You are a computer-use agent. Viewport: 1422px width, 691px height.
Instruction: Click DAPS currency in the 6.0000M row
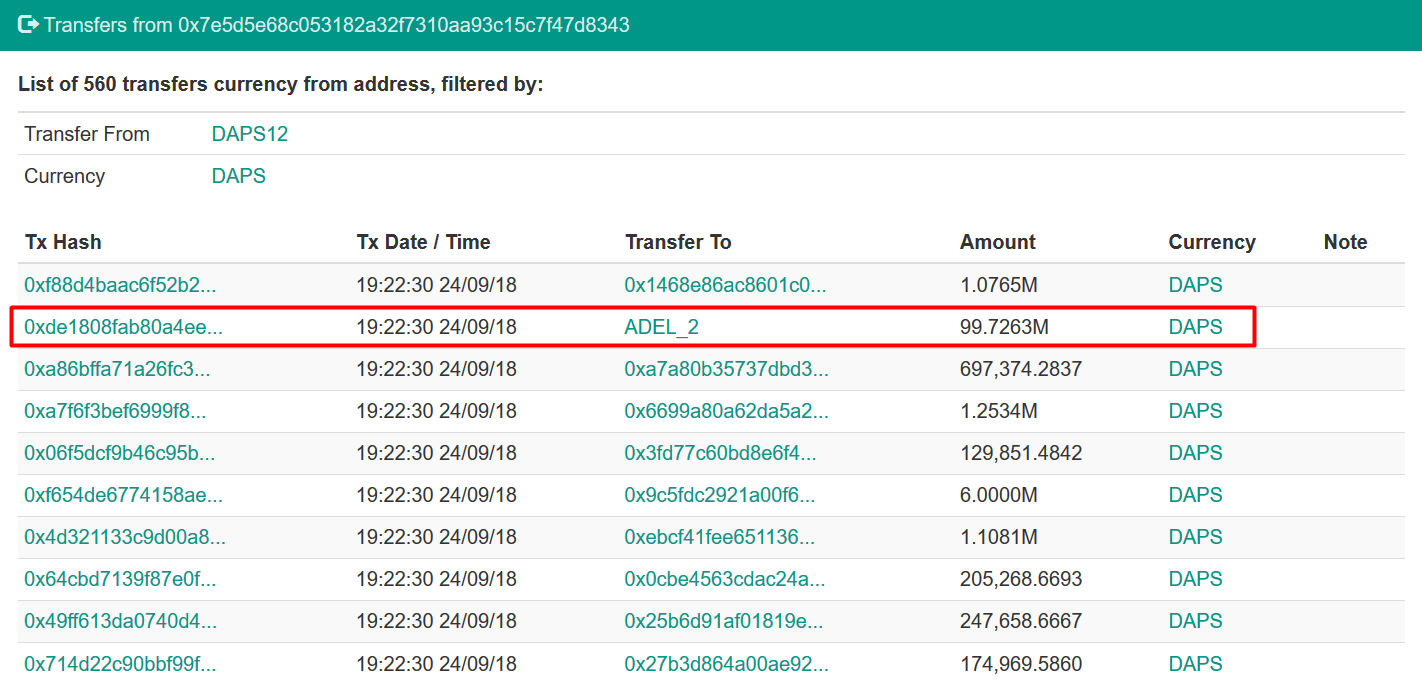point(1195,495)
